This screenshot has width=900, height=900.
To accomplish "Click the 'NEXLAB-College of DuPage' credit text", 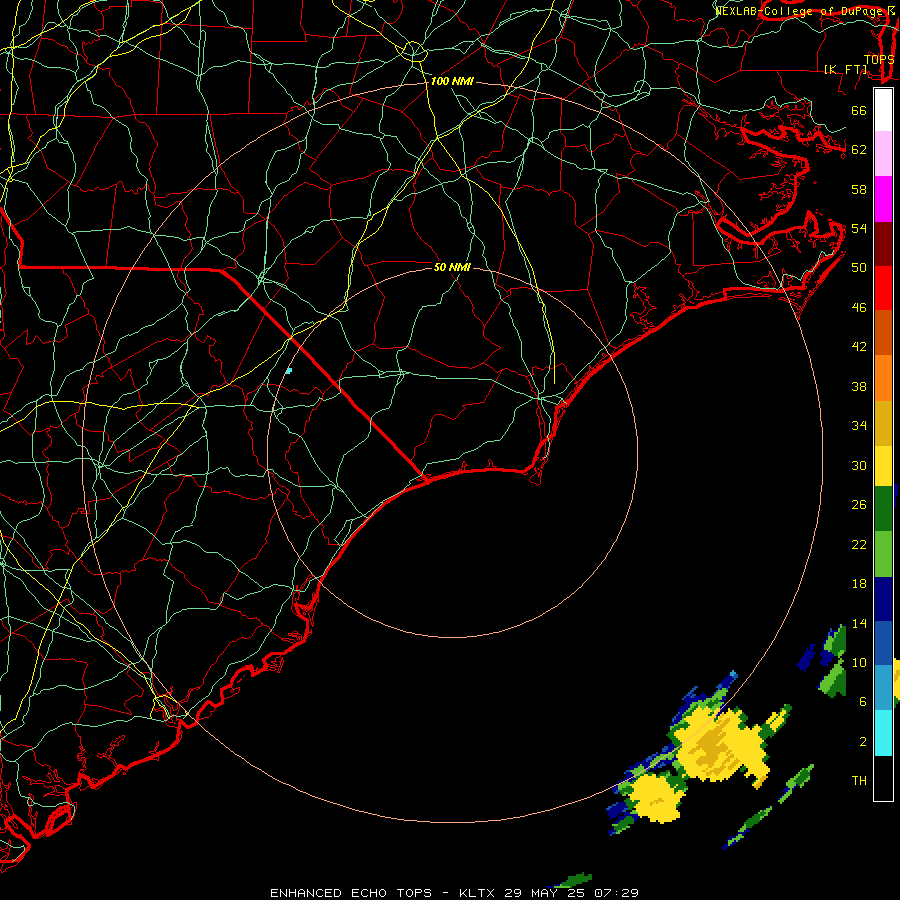I will pos(800,11).
